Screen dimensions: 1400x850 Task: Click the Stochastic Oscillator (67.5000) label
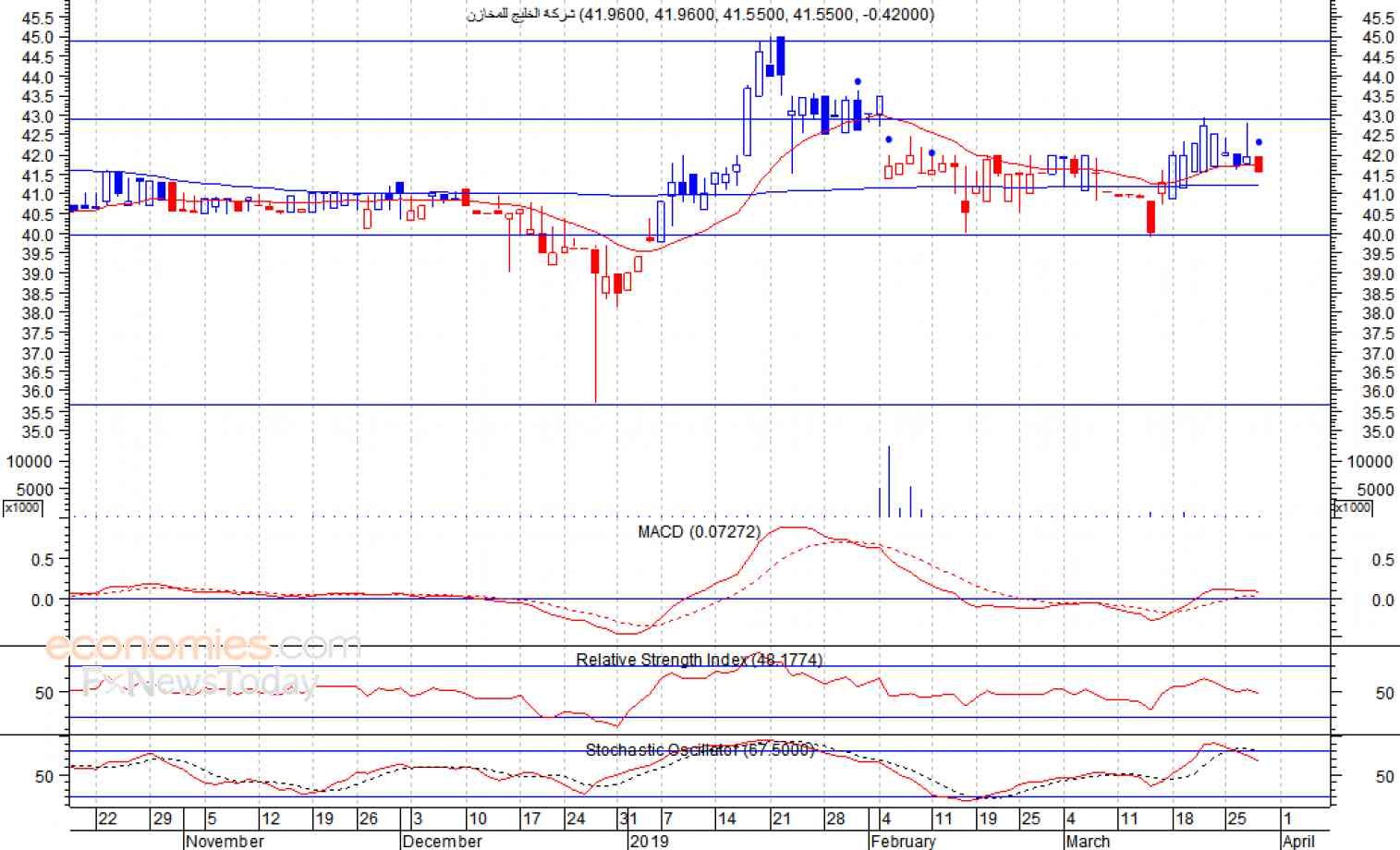pyautogui.click(x=700, y=750)
